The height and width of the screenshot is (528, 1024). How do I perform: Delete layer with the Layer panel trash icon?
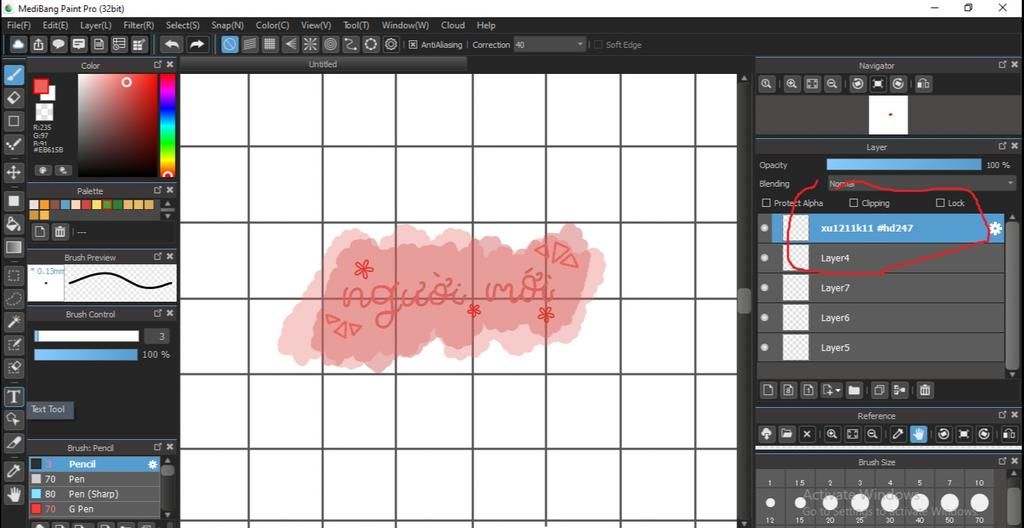(x=925, y=390)
